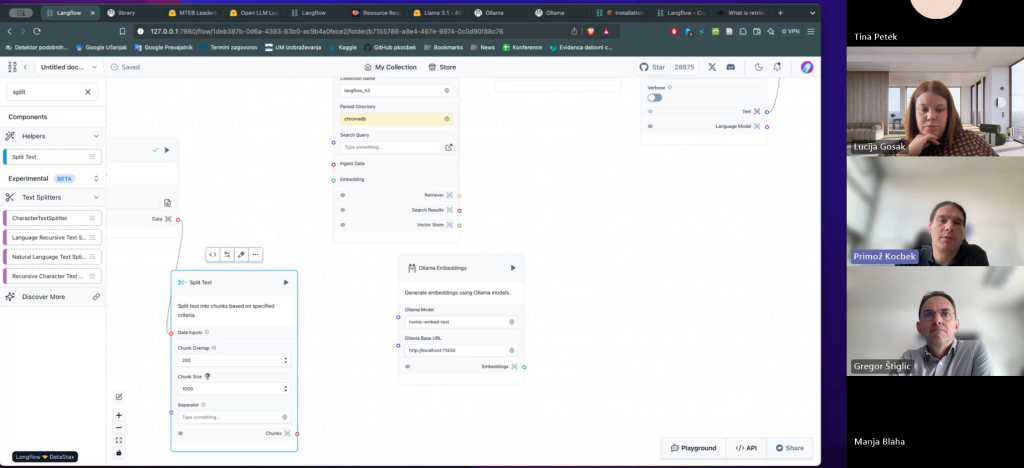The image size is (1024, 468).
Task: Switch to the Llama 3.1 browser tab
Action: pyautogui.click(x=437, y=13)
